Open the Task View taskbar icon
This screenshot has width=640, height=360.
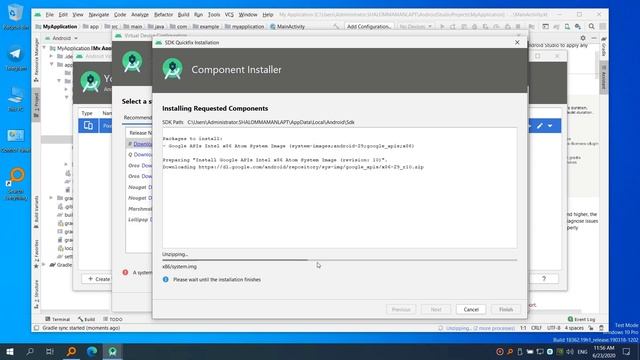point(50,351)
